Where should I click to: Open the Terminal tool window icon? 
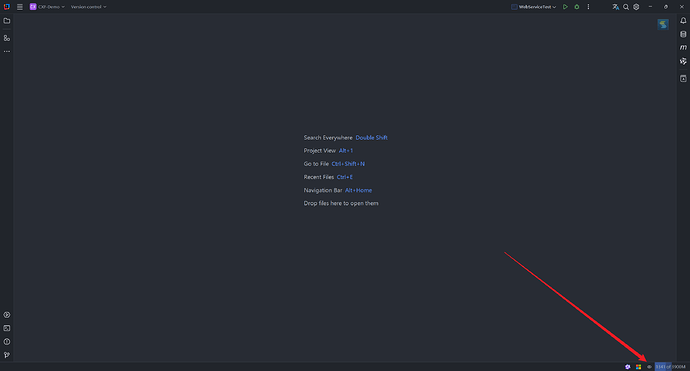[7, 328]
